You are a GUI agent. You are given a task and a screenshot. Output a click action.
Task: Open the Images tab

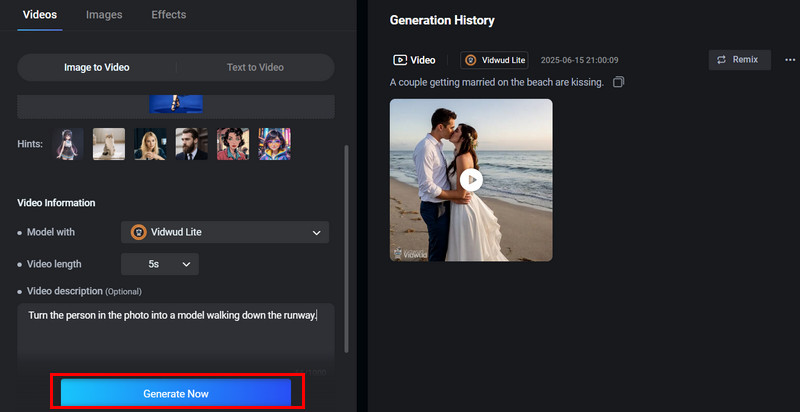[104, 15]
